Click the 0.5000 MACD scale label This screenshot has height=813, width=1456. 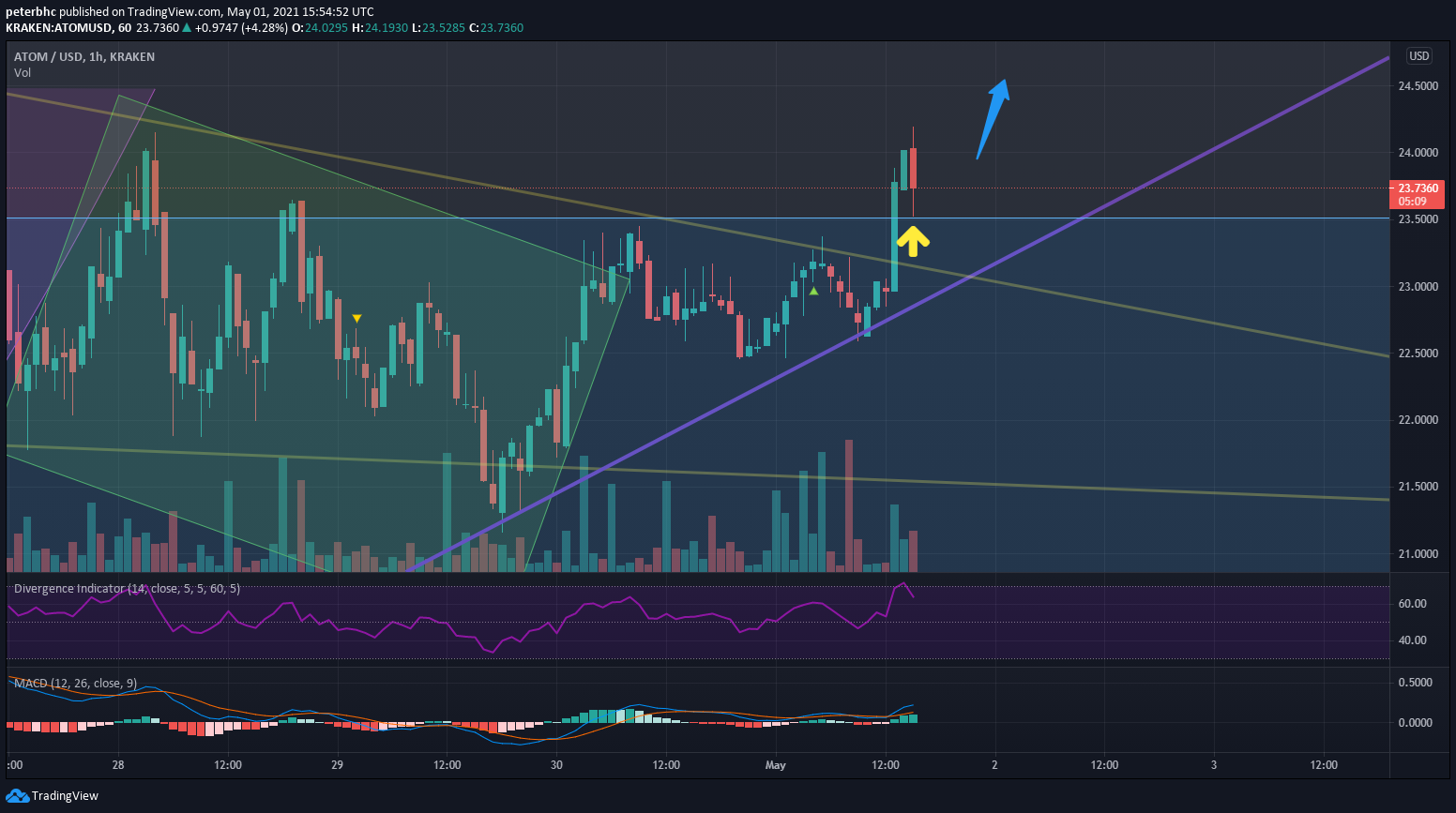(1415, 683)
